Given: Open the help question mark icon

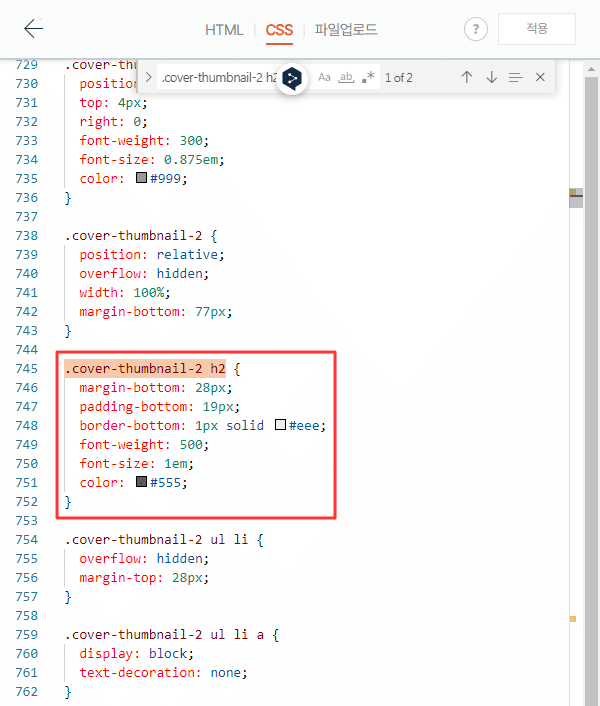Looking at the screenshot, I should (475, 29).
